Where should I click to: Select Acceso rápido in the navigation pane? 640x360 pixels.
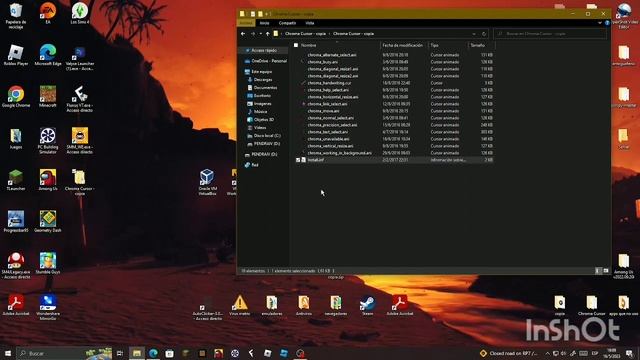point(264,50)
